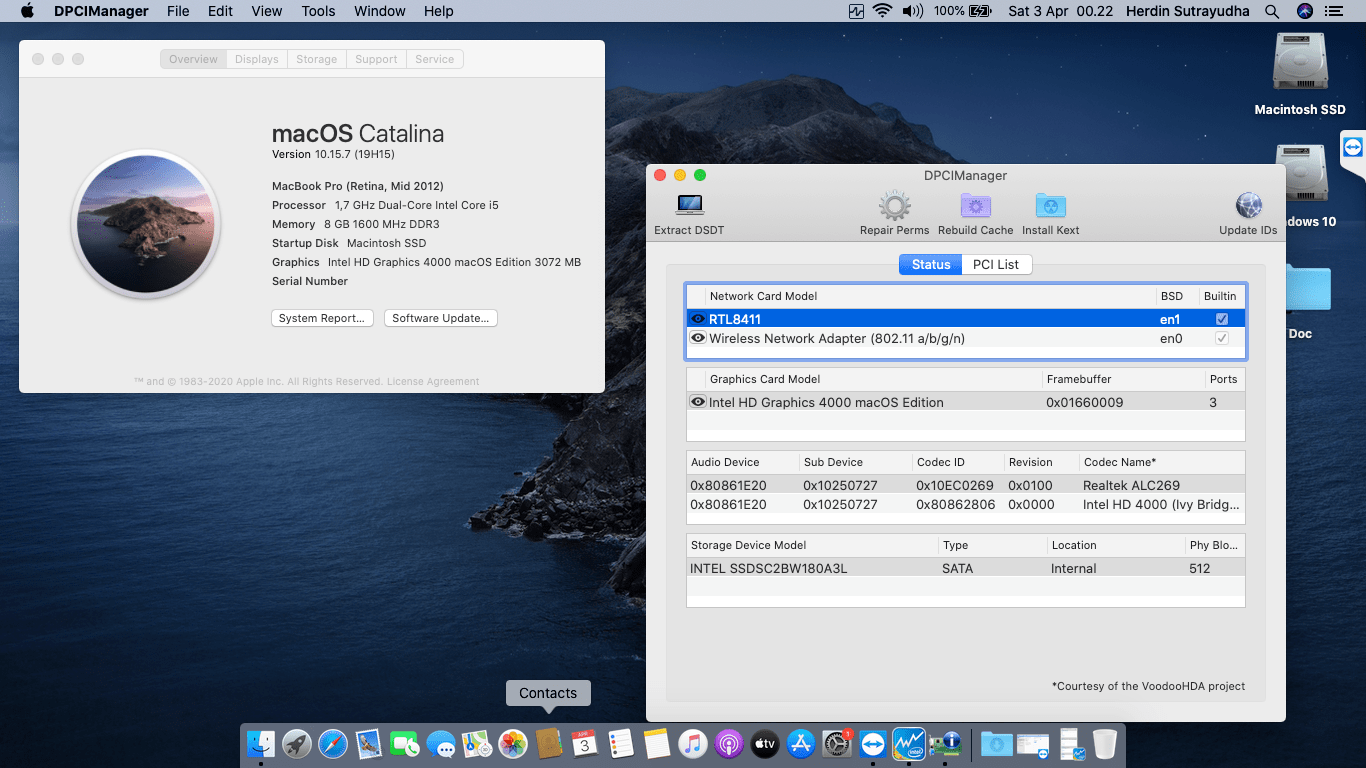Open Spotlight search in the menu bar
Image resolution: width=1366 pixels, height=768 pixels.
click(x=1272, y=11)
